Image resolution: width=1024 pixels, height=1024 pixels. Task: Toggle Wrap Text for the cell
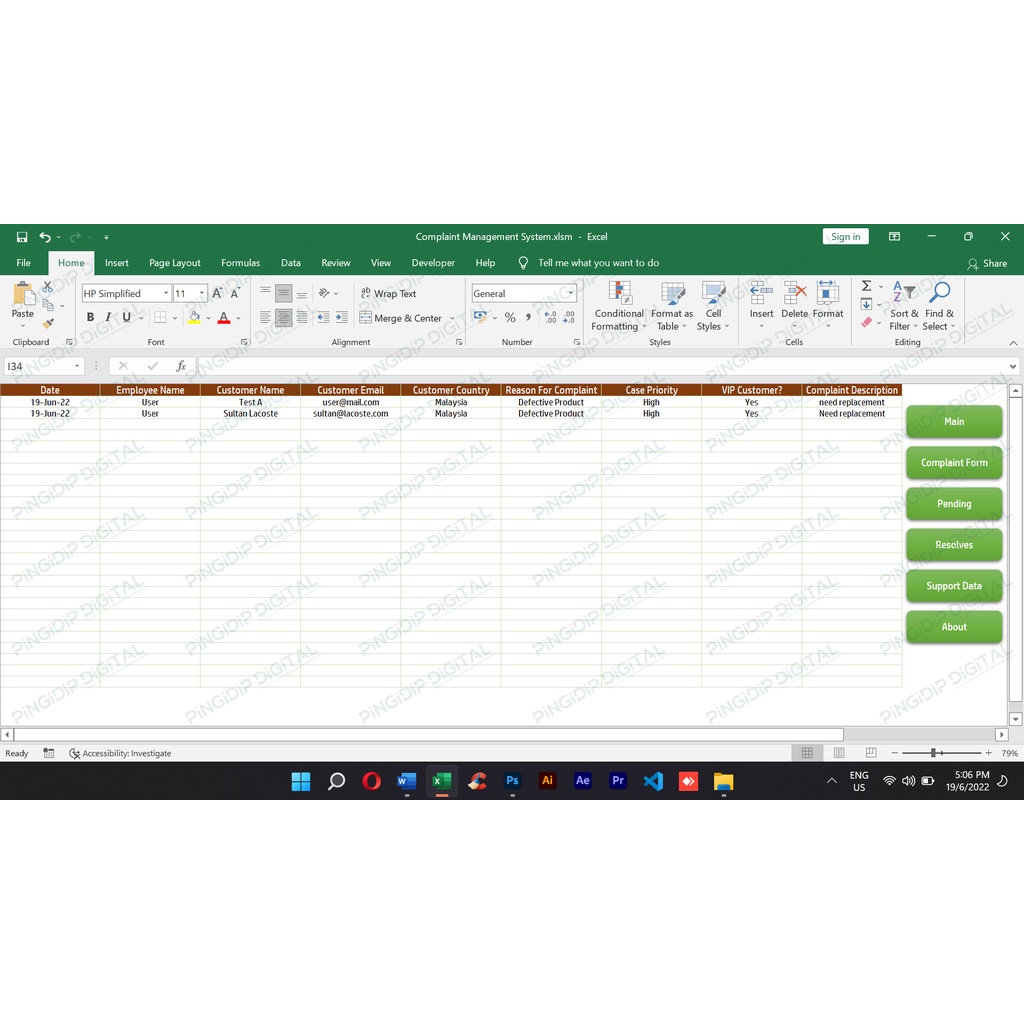point(388,294)
